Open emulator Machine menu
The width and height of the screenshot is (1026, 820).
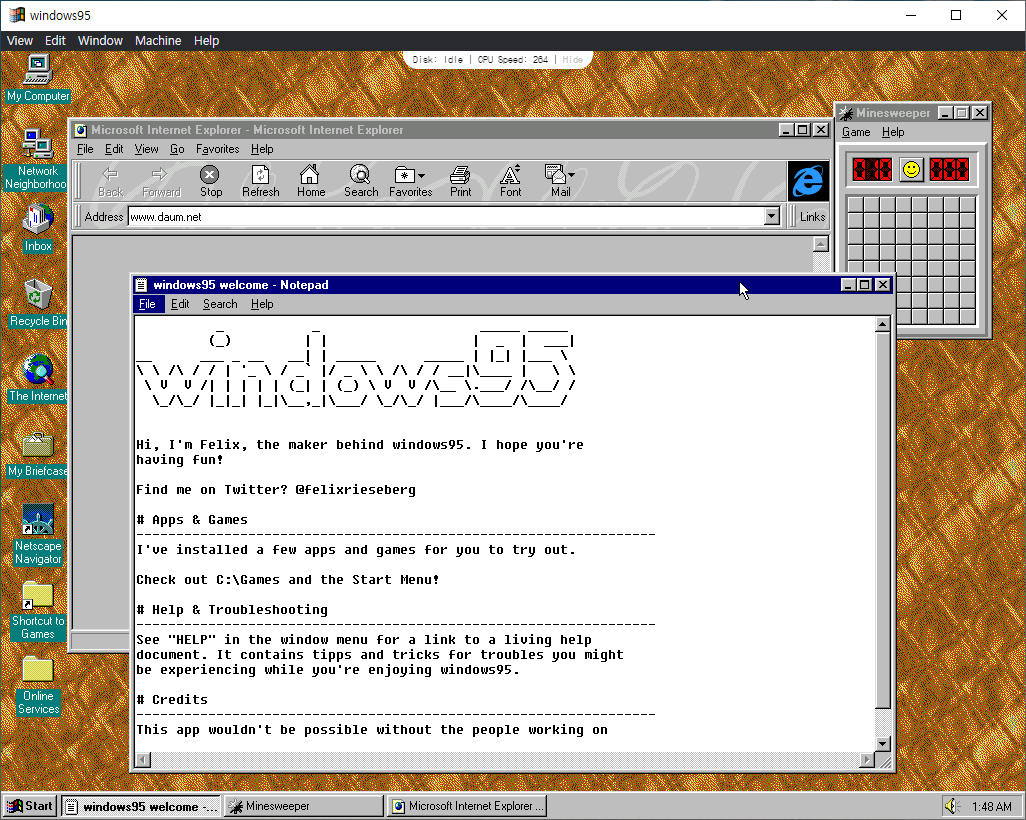tap(158, 41)
